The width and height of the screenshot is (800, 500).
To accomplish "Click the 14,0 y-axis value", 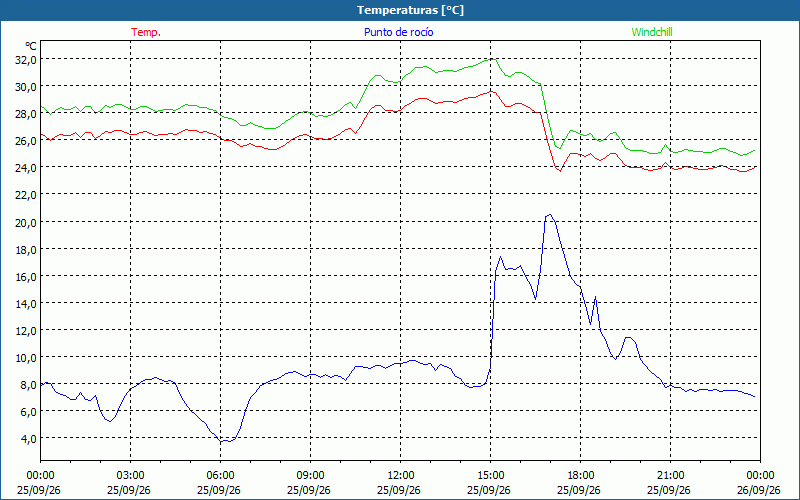I will 27,304.
